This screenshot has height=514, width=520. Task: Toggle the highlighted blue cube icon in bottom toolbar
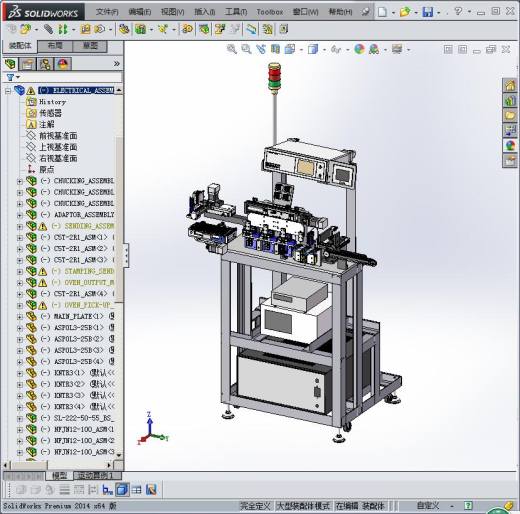(122, 490)
